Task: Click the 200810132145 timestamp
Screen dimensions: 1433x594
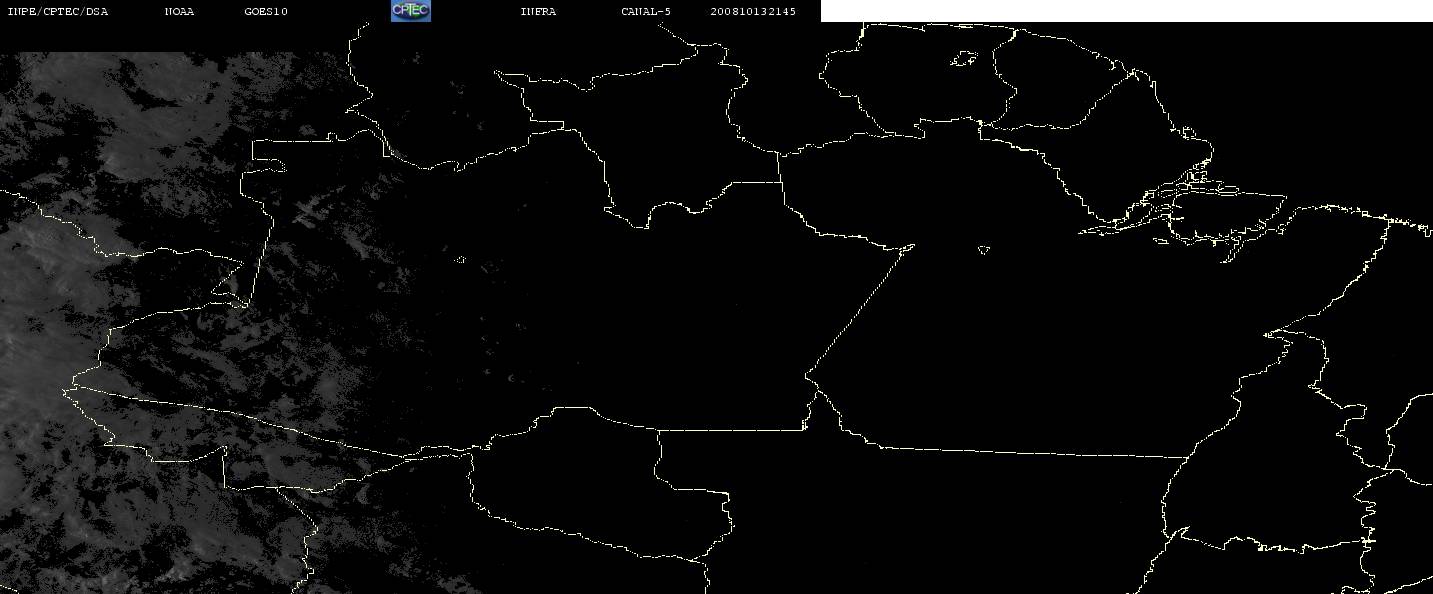Action: click(753, 12)
